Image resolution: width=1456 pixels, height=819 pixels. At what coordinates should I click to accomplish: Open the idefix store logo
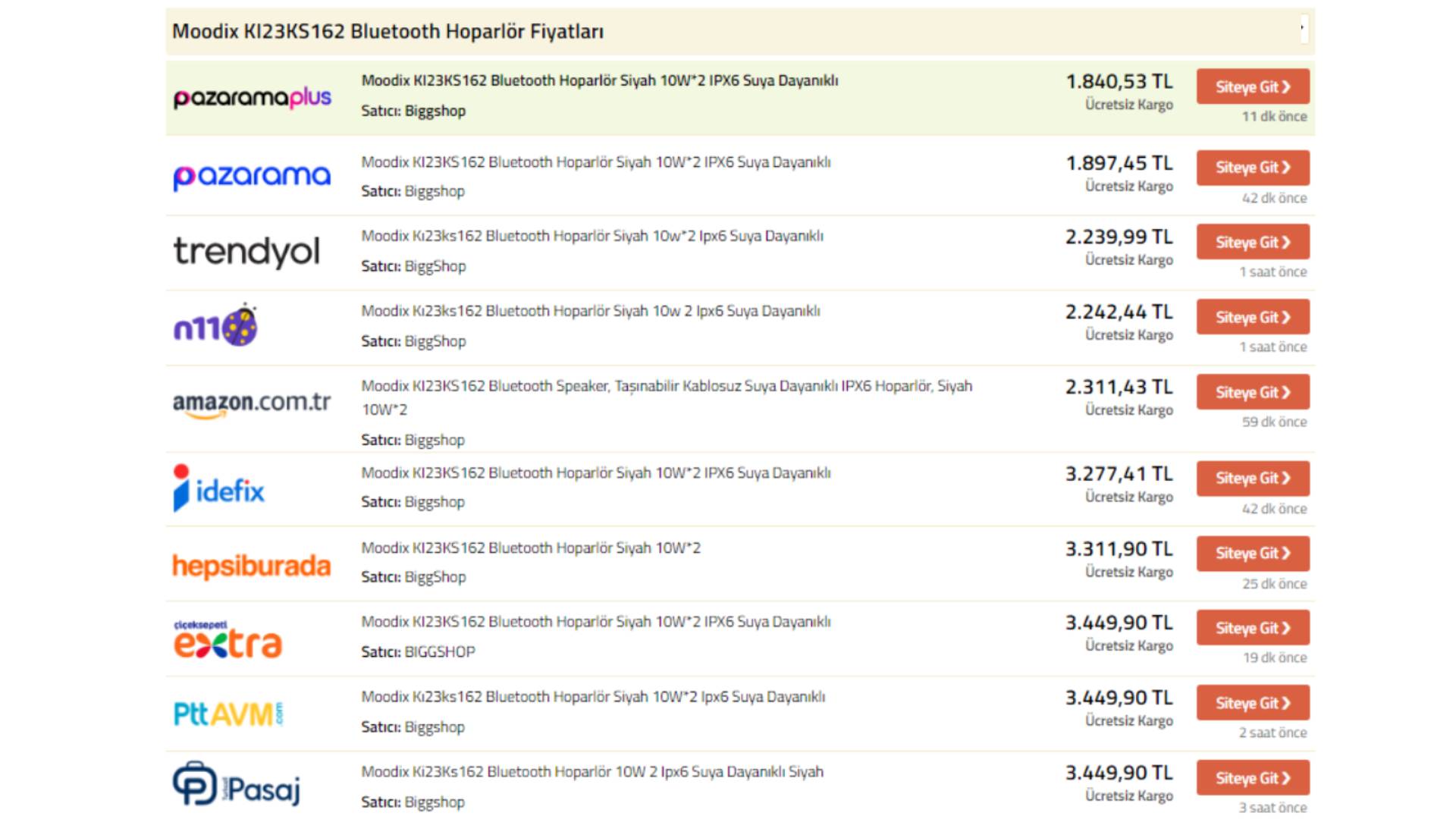point(219,488)
